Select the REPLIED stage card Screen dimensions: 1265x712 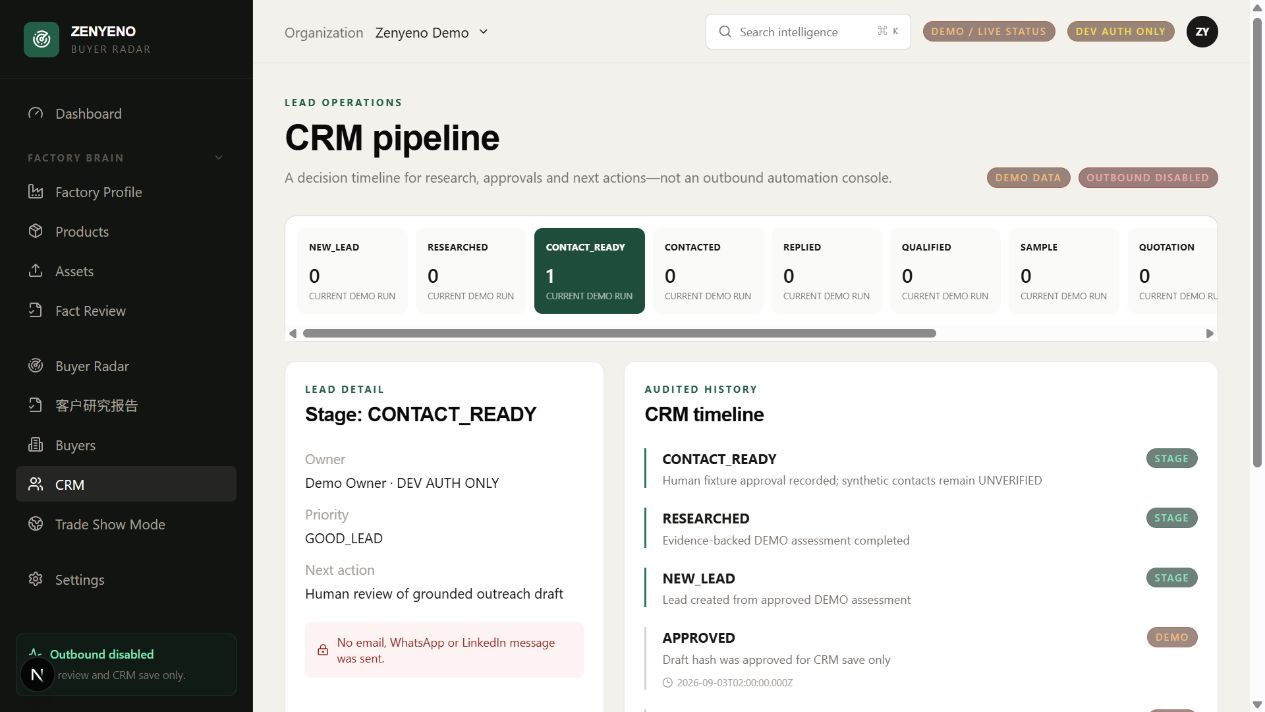point(826,271)
